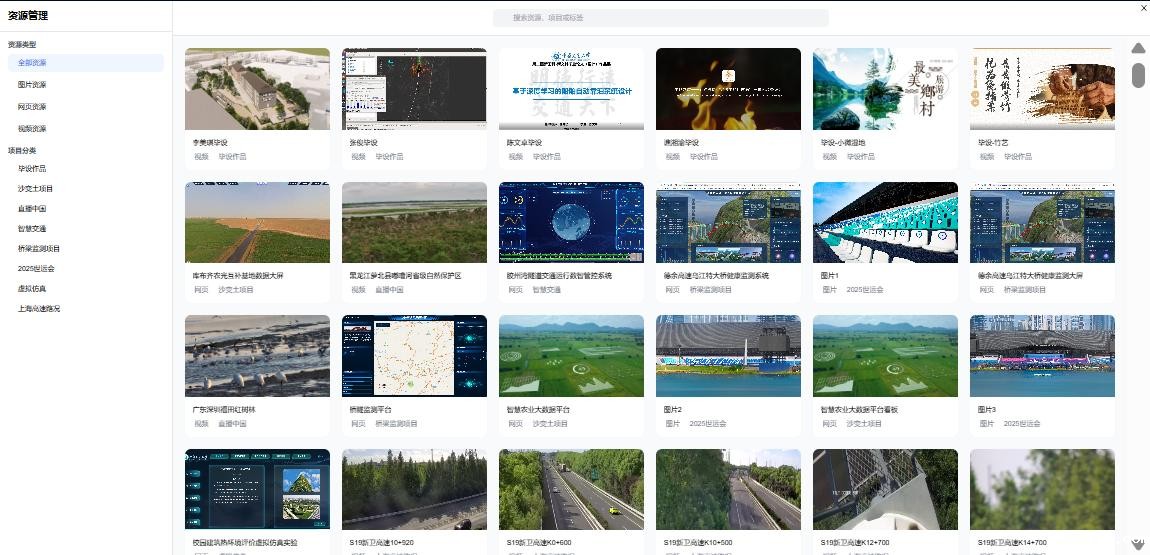
Task: Select the 桥梁监测项目 category
Action: [x=39, y=249]
